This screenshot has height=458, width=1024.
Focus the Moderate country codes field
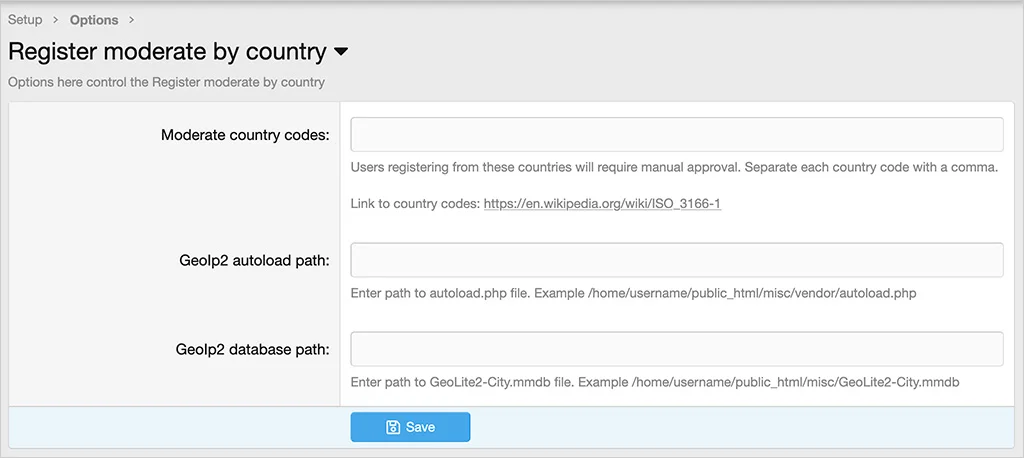click(676, 134)
